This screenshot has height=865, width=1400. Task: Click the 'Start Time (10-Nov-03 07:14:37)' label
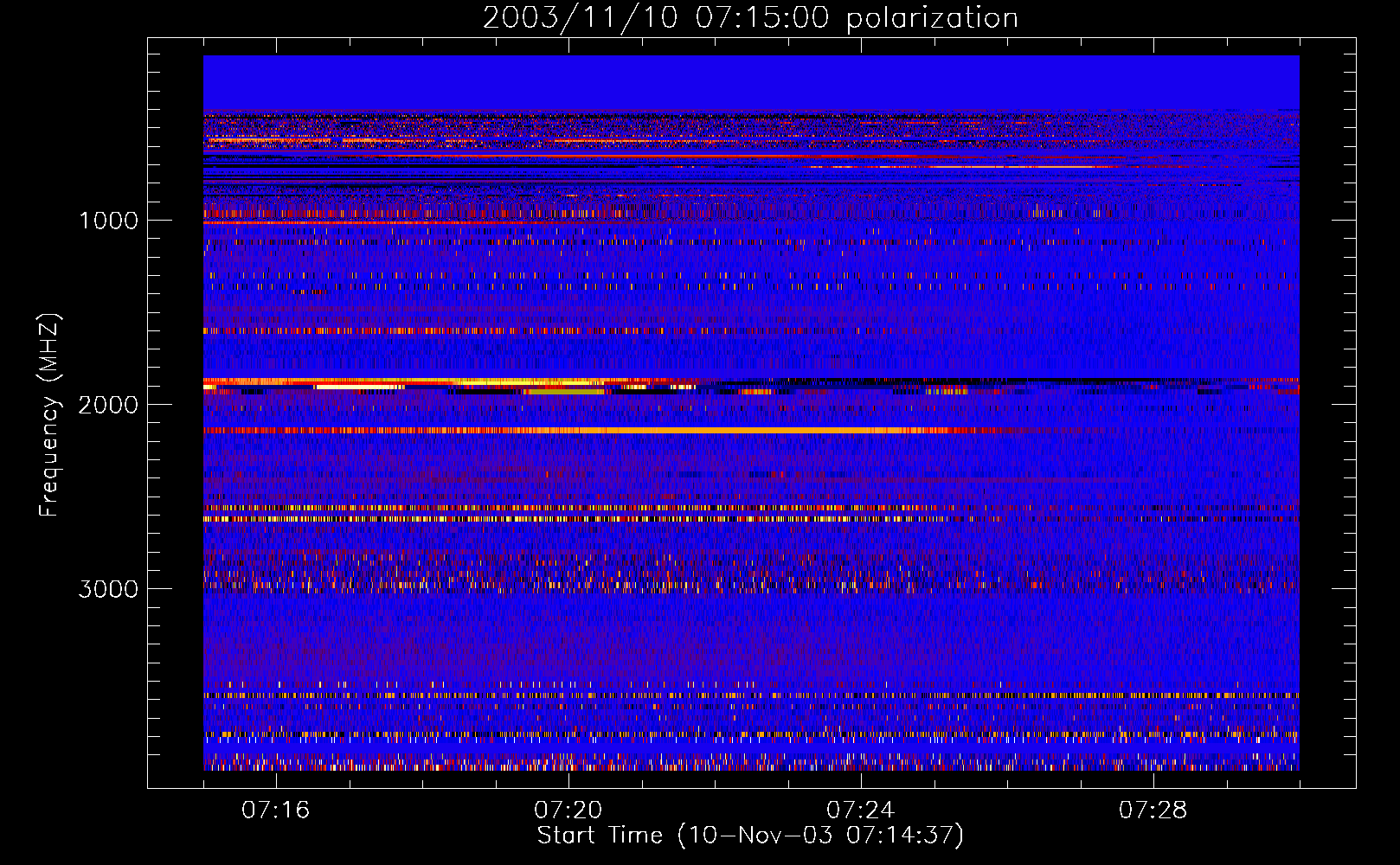click(x=750, y=836)
